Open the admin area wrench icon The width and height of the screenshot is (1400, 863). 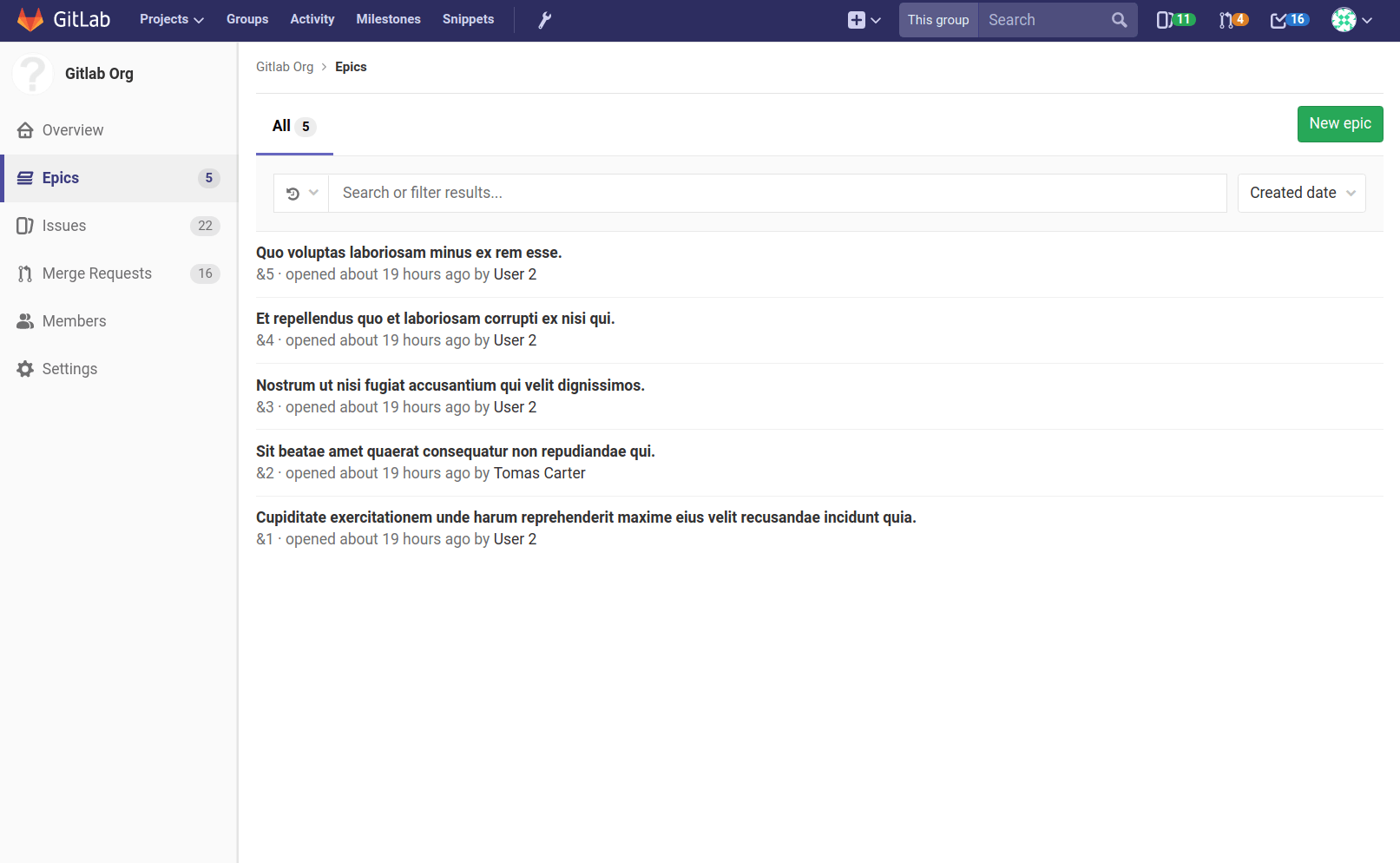[x=544, y=20]
